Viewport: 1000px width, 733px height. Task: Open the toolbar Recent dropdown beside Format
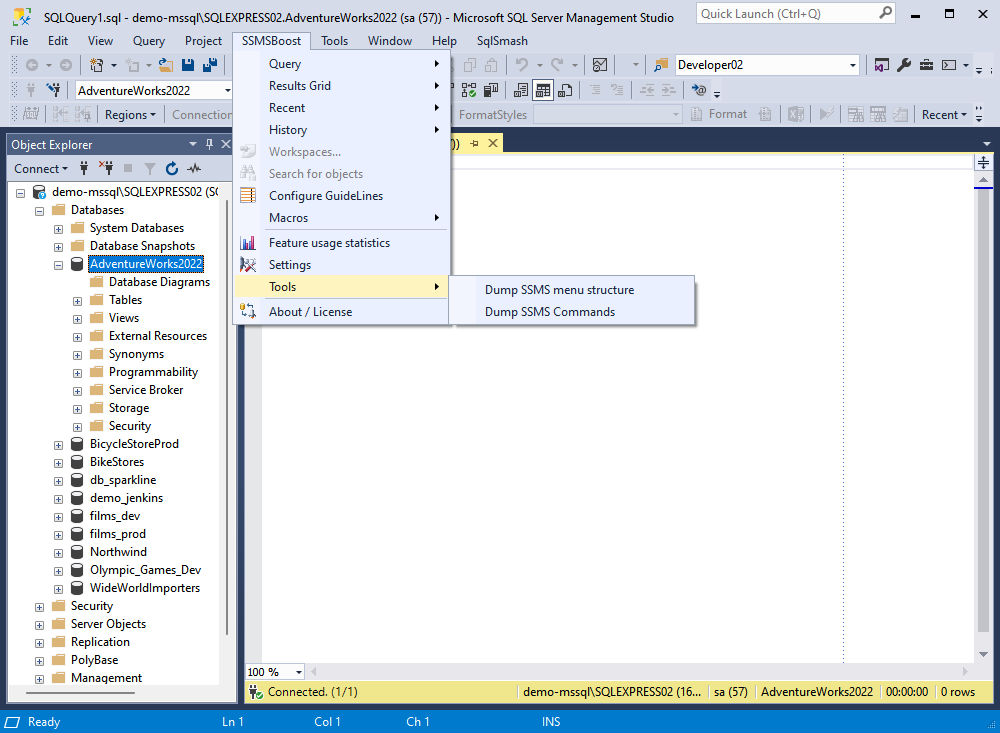click(944, 115)
